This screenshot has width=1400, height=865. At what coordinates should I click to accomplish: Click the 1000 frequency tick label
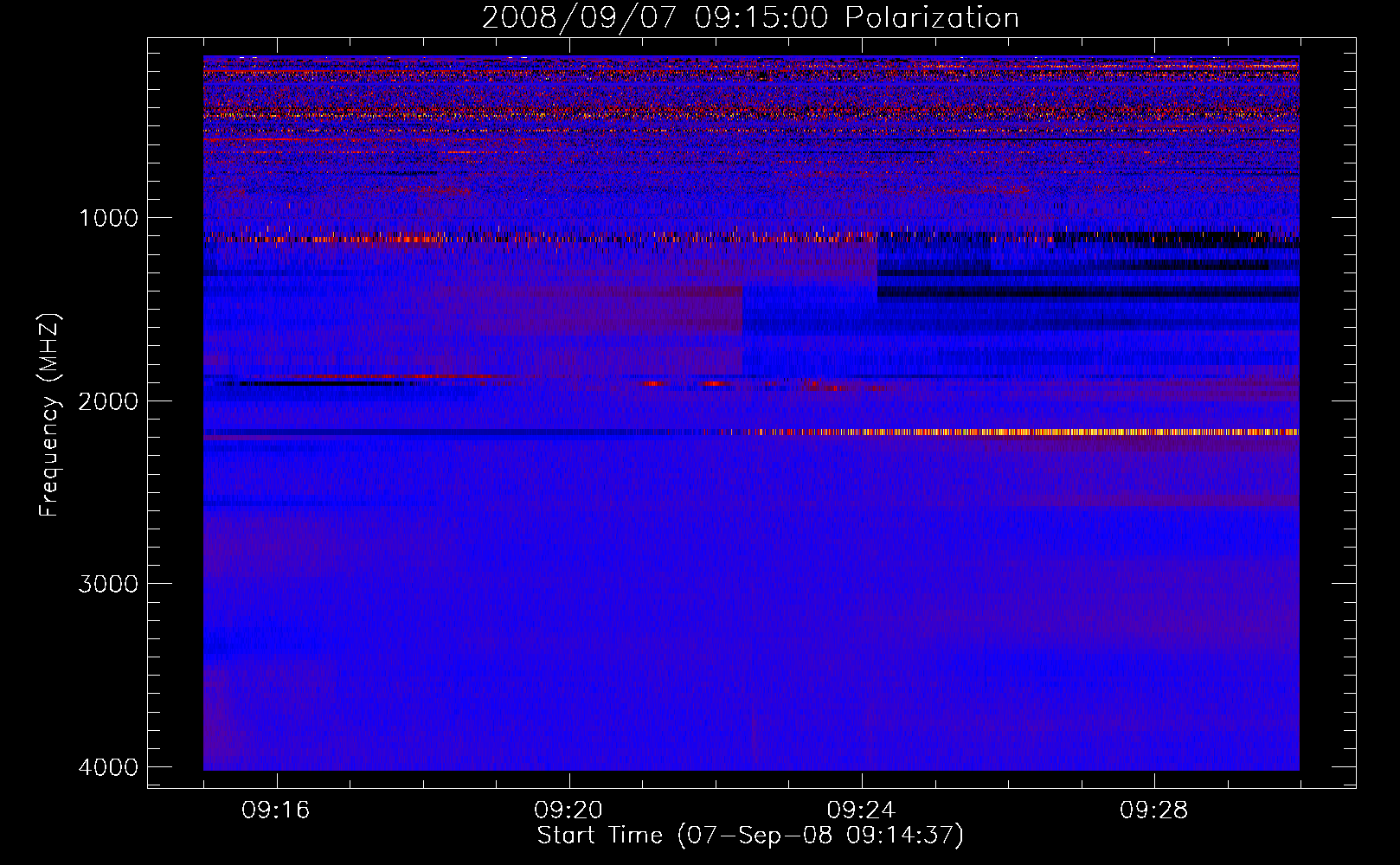108,218
